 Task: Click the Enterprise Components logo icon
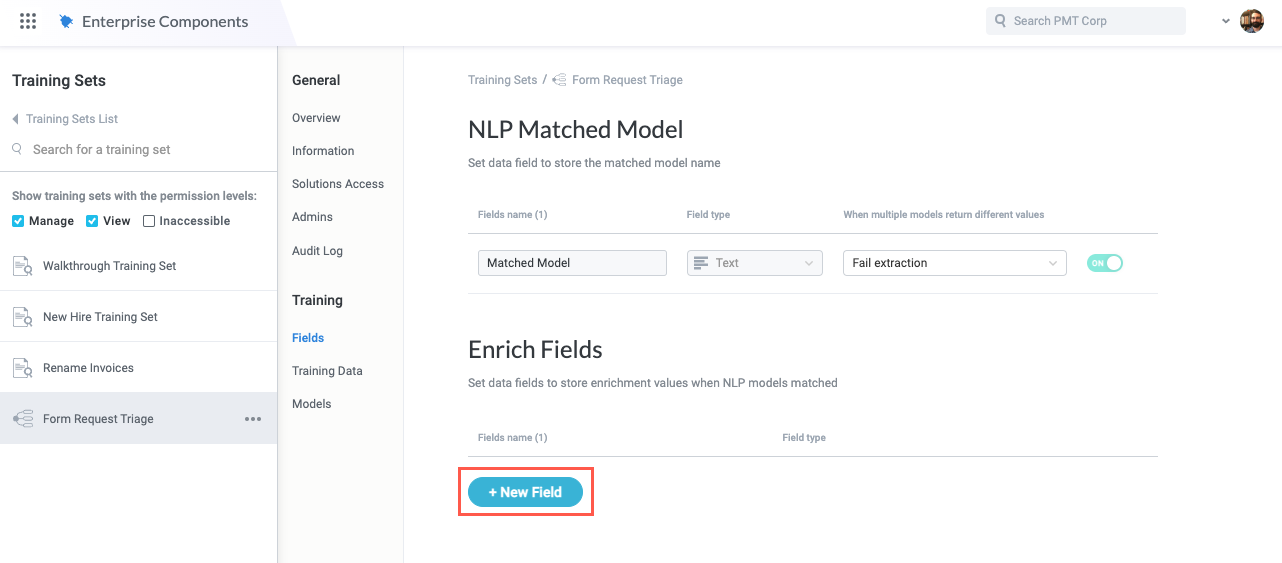pos(66,21)
